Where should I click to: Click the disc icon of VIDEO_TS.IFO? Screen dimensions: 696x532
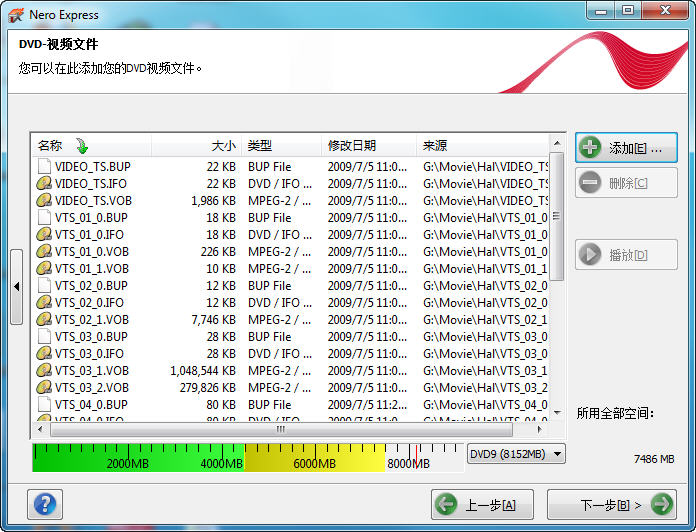(44, 183)
